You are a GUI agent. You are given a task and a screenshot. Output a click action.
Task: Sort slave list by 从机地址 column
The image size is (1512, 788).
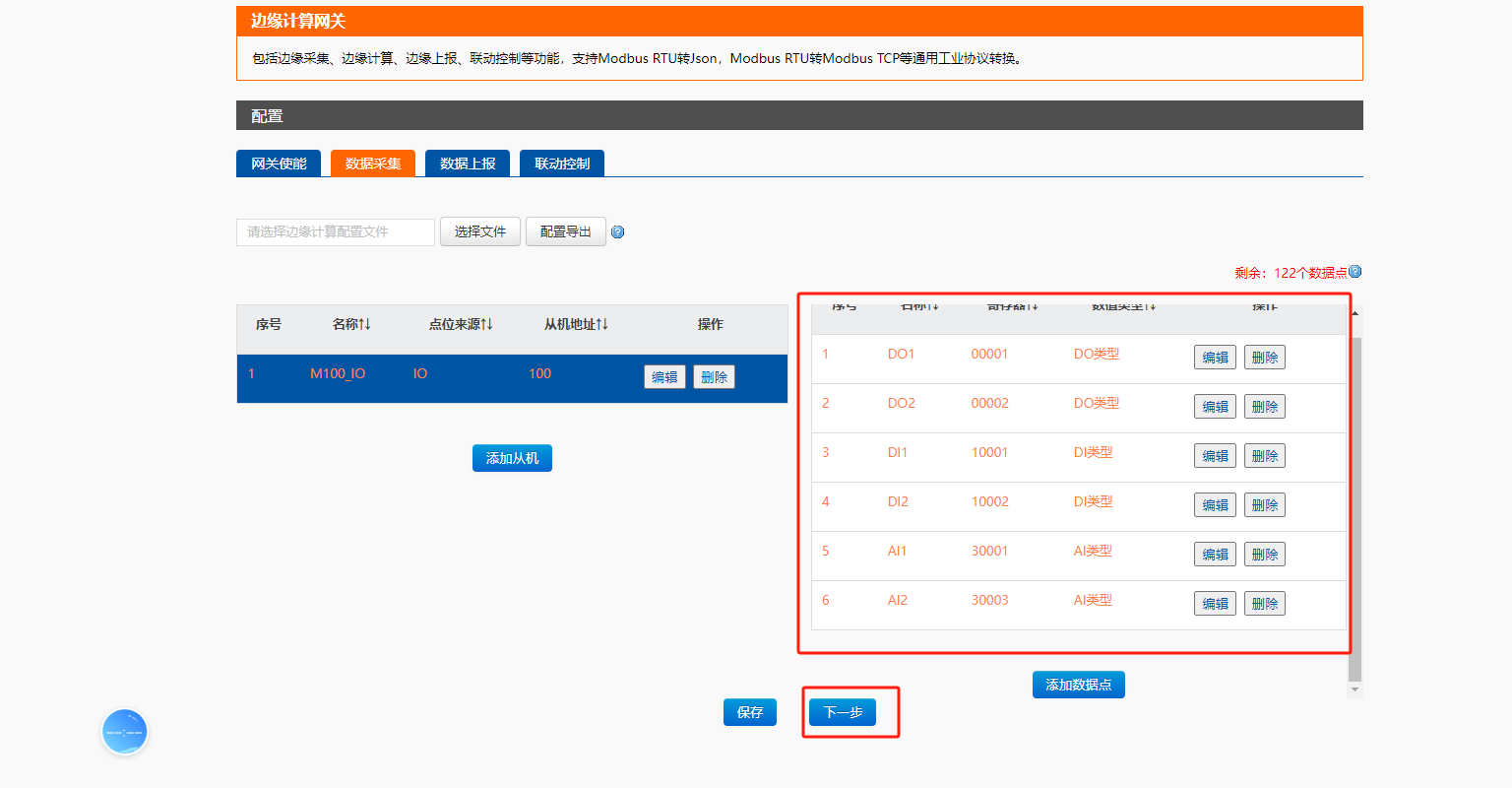[x=576, y=324]
